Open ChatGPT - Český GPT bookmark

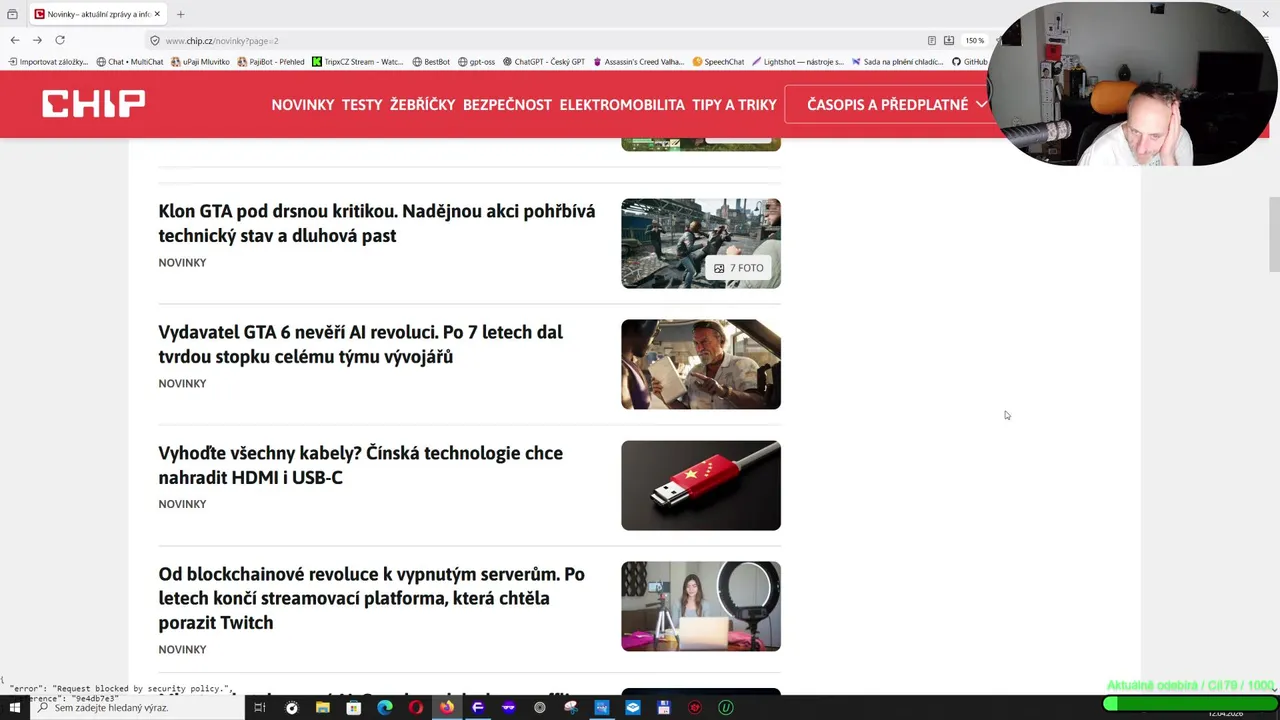544,62
